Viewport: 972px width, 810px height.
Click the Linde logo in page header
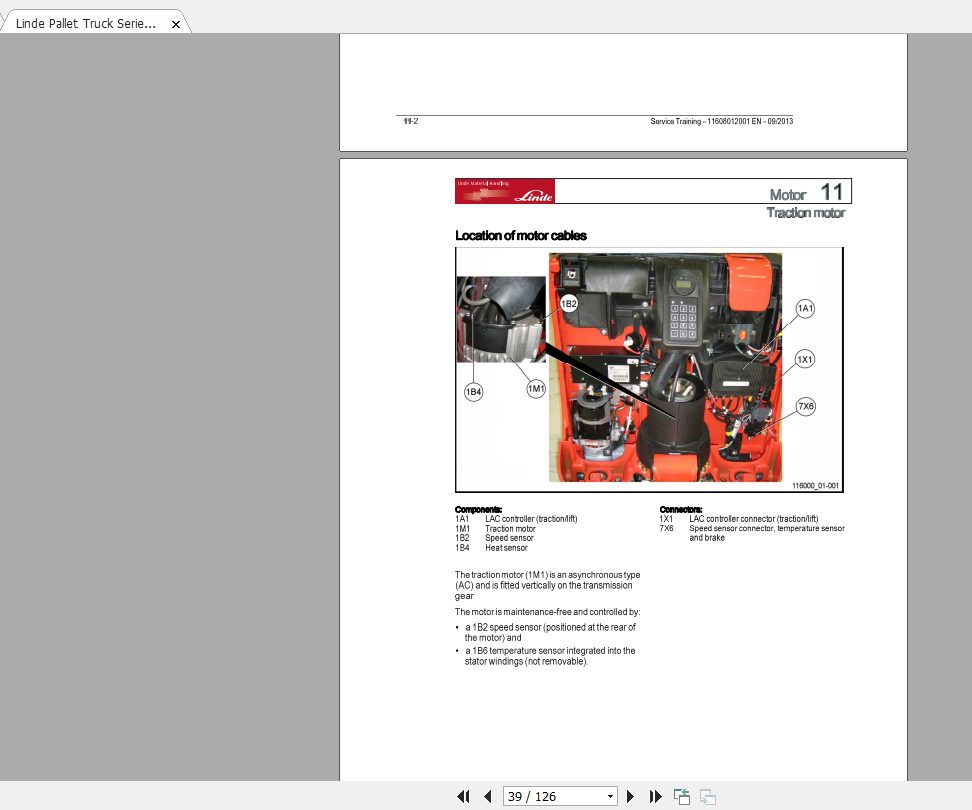tap(505, 191)
